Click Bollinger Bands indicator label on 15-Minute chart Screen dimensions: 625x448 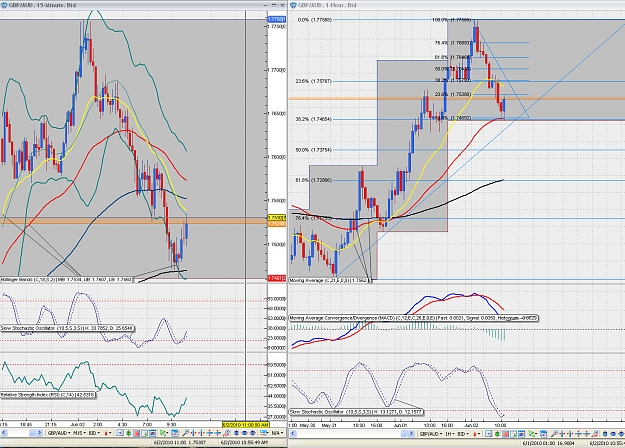pyautogui.click(x=66, y=280)
